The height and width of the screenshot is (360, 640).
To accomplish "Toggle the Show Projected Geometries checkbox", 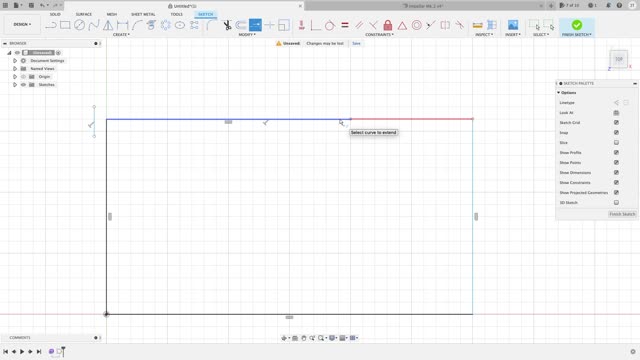I will 616,193.
